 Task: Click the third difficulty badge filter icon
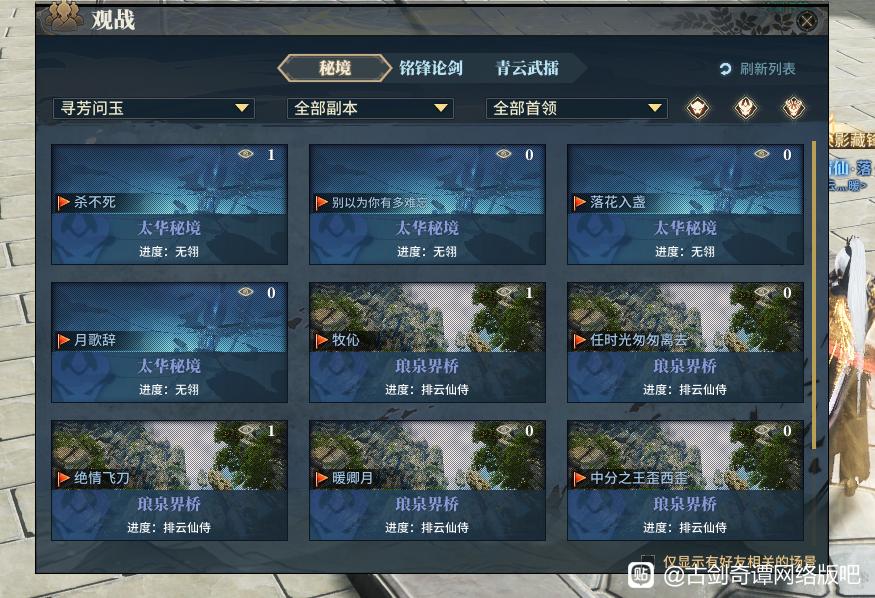point(793,108)
